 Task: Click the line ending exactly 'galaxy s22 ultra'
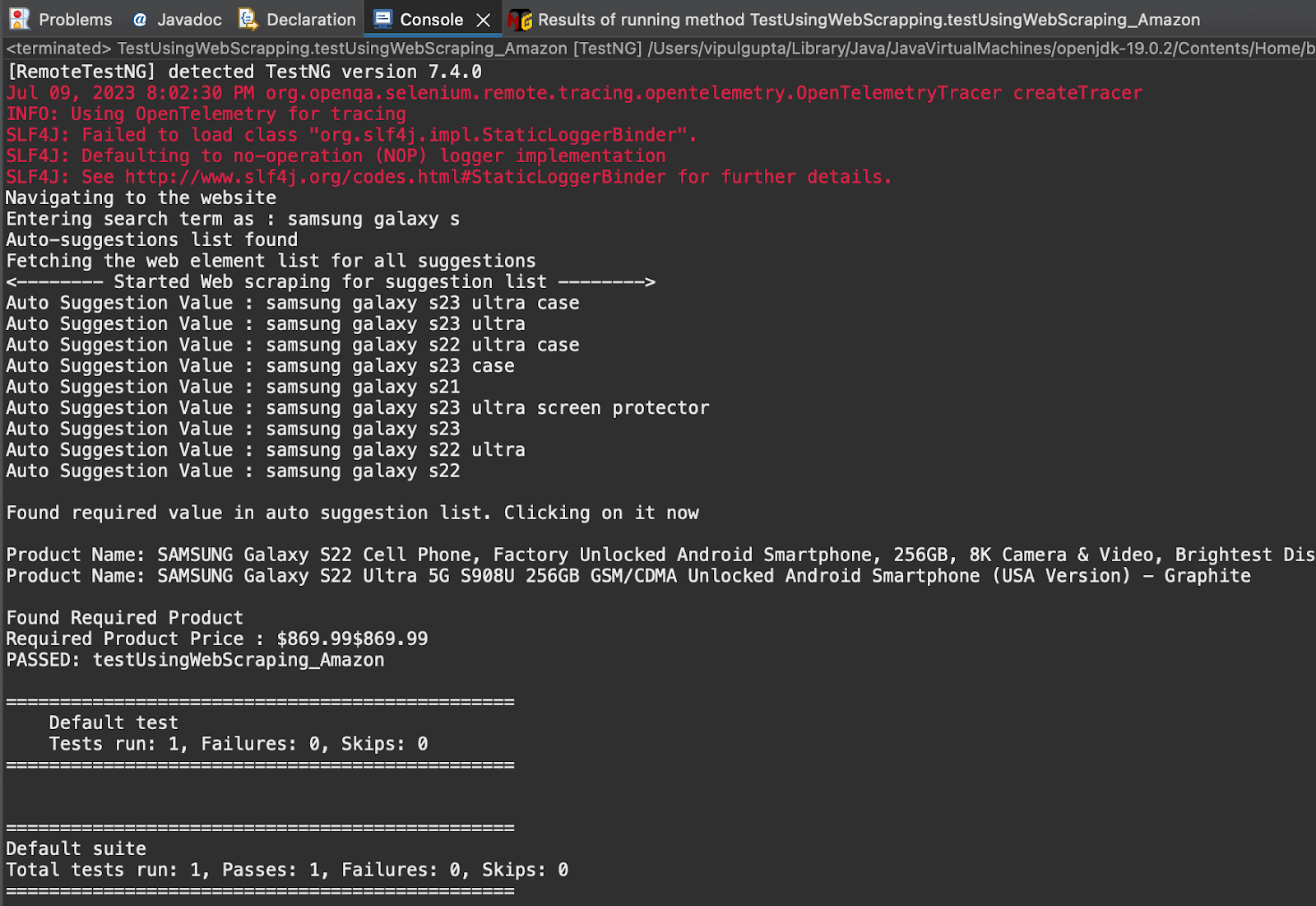(x=266, y=450)
